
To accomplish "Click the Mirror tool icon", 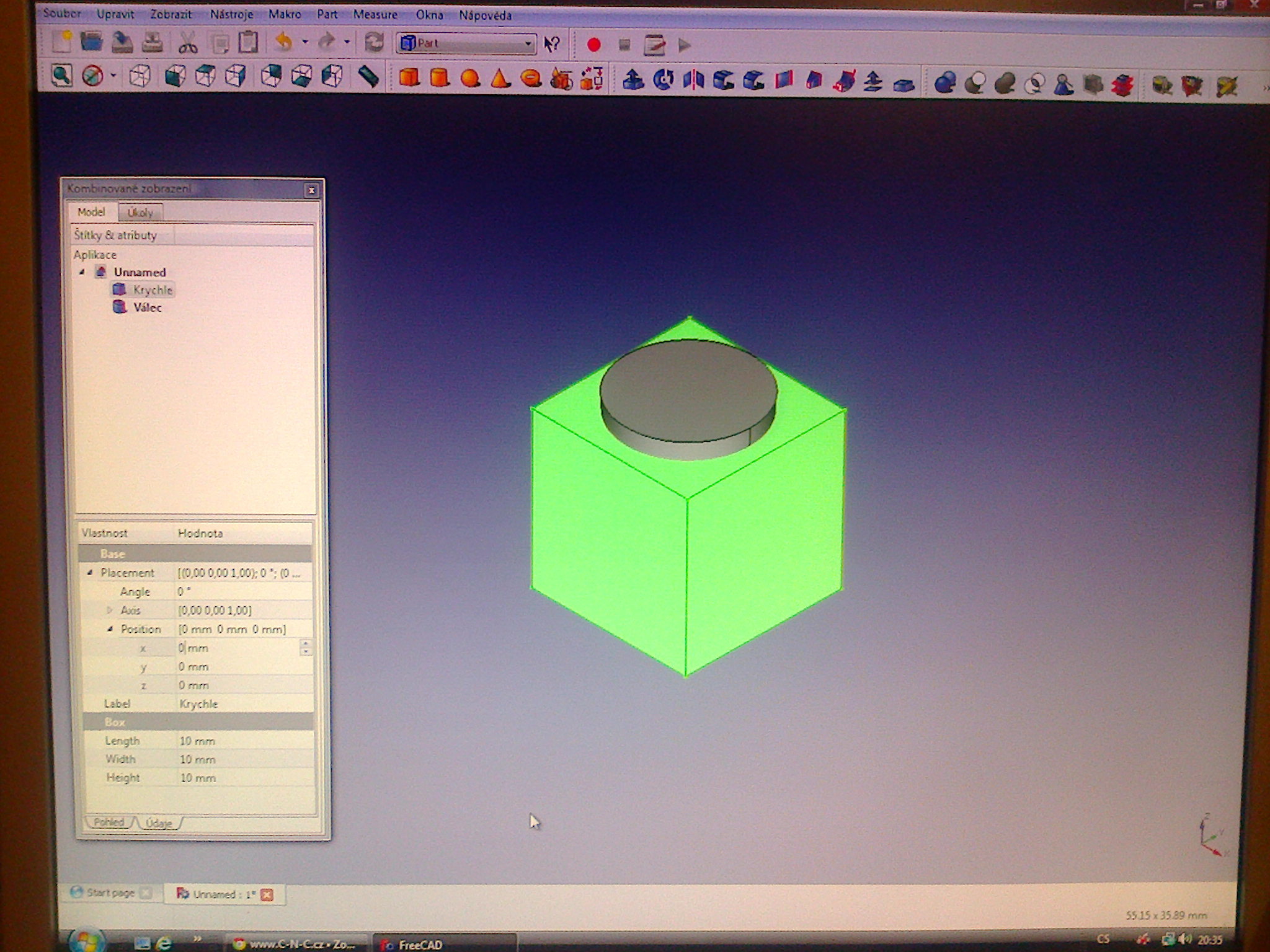I will pyautogui.click(x=693, y=81).
